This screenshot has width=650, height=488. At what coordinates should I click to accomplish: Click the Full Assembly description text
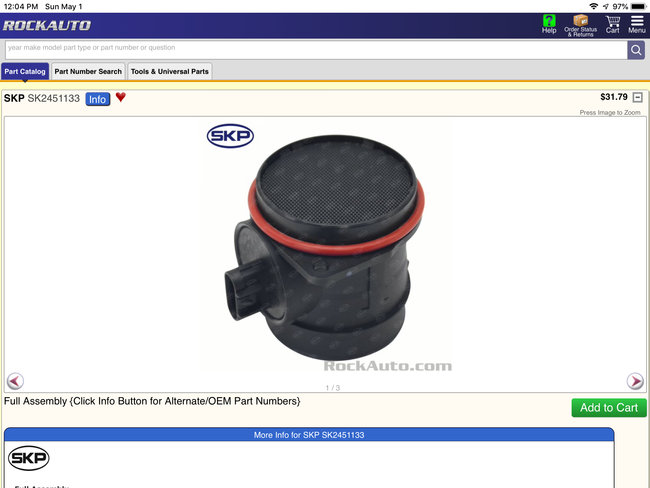[152, 401]
